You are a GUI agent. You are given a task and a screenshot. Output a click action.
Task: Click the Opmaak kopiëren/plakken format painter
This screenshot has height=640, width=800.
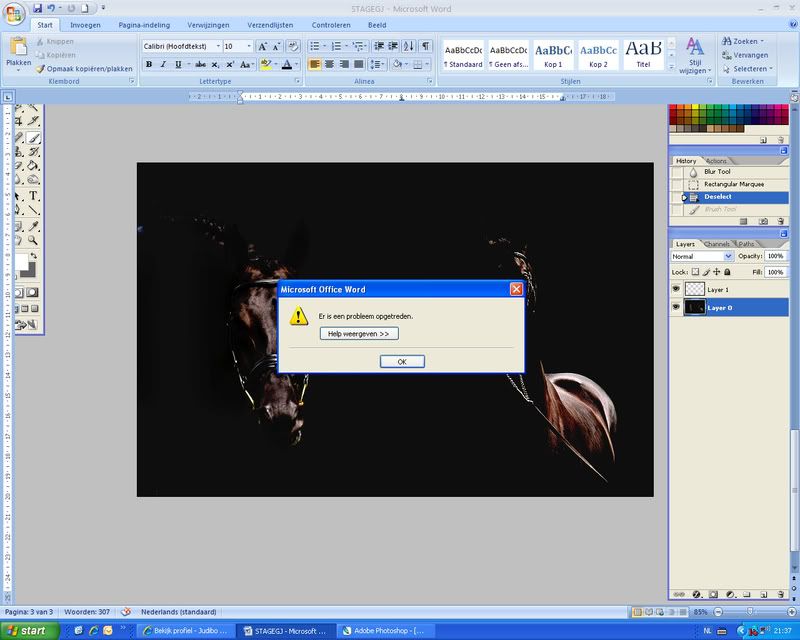point(84,68)
